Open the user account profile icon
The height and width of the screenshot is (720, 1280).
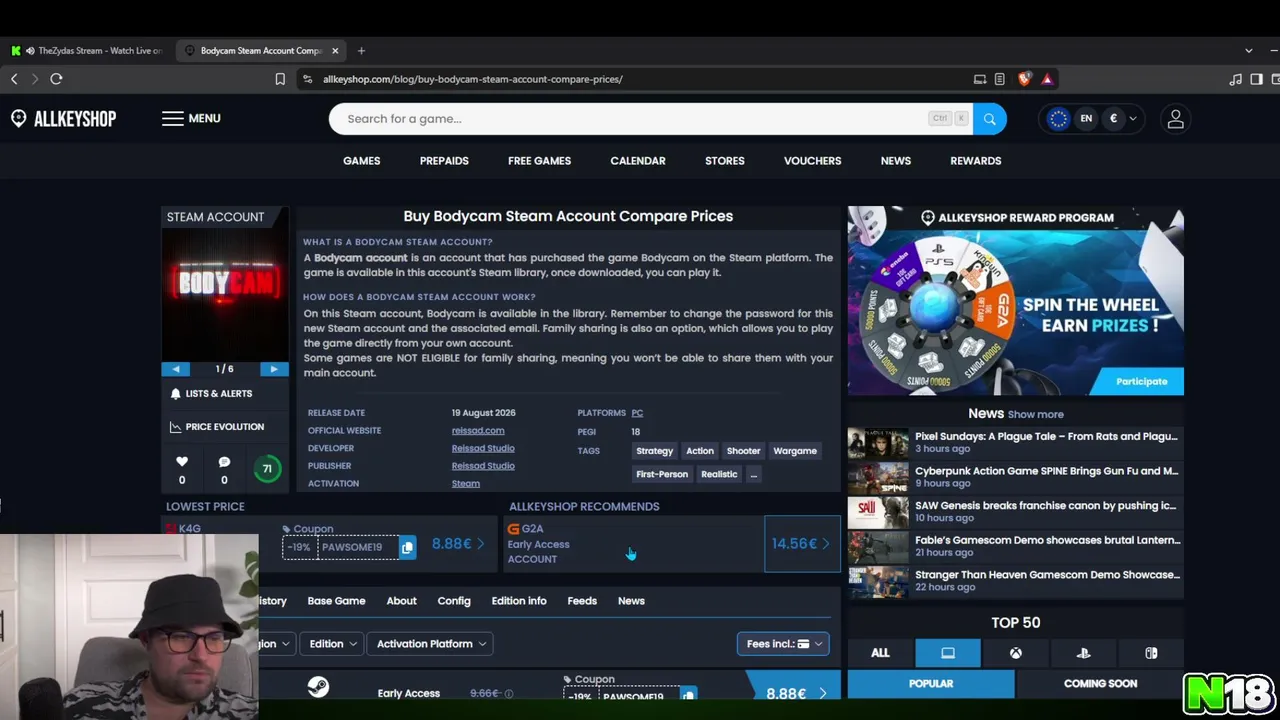1175,119
